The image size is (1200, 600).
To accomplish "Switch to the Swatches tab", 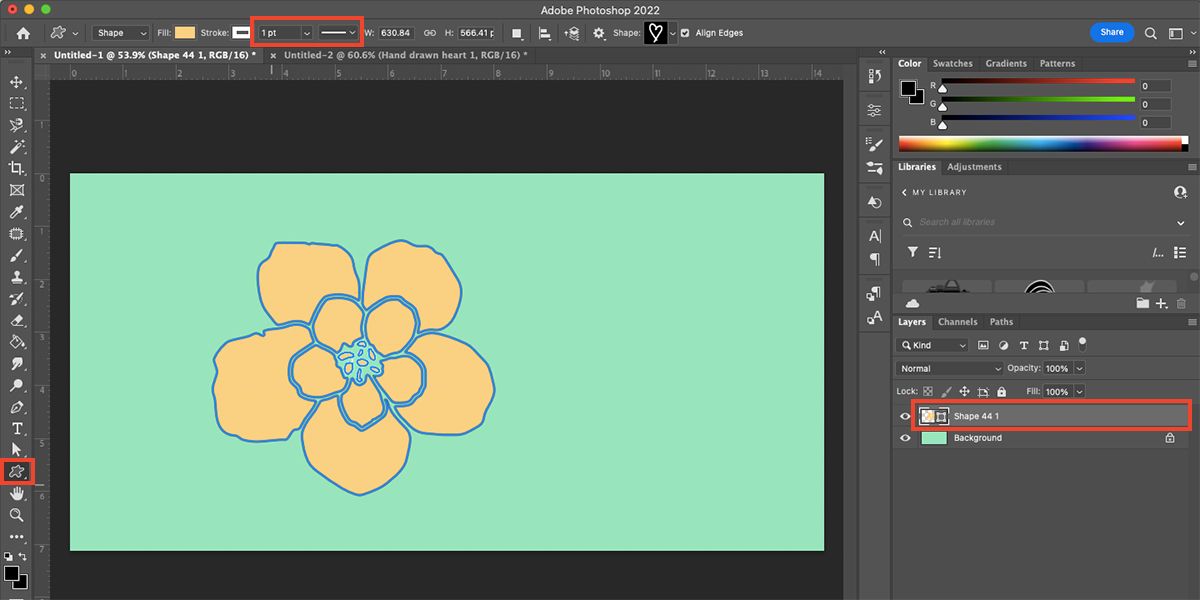I will coord(952,63).
